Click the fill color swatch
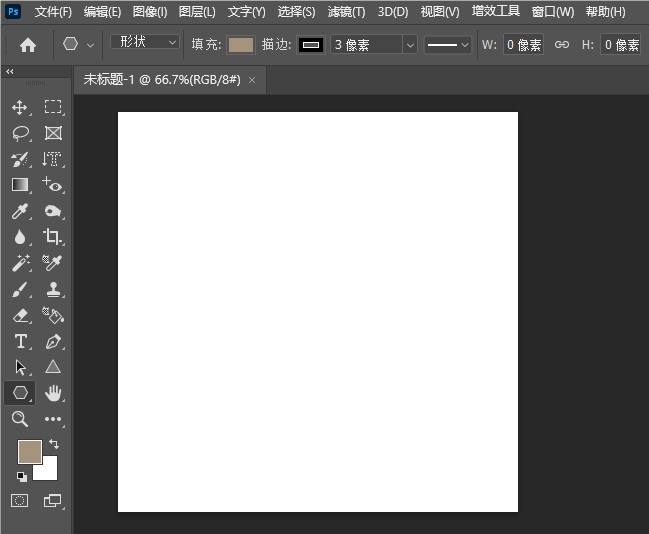This screenshot has height=534, width=649. coord(241,45)
